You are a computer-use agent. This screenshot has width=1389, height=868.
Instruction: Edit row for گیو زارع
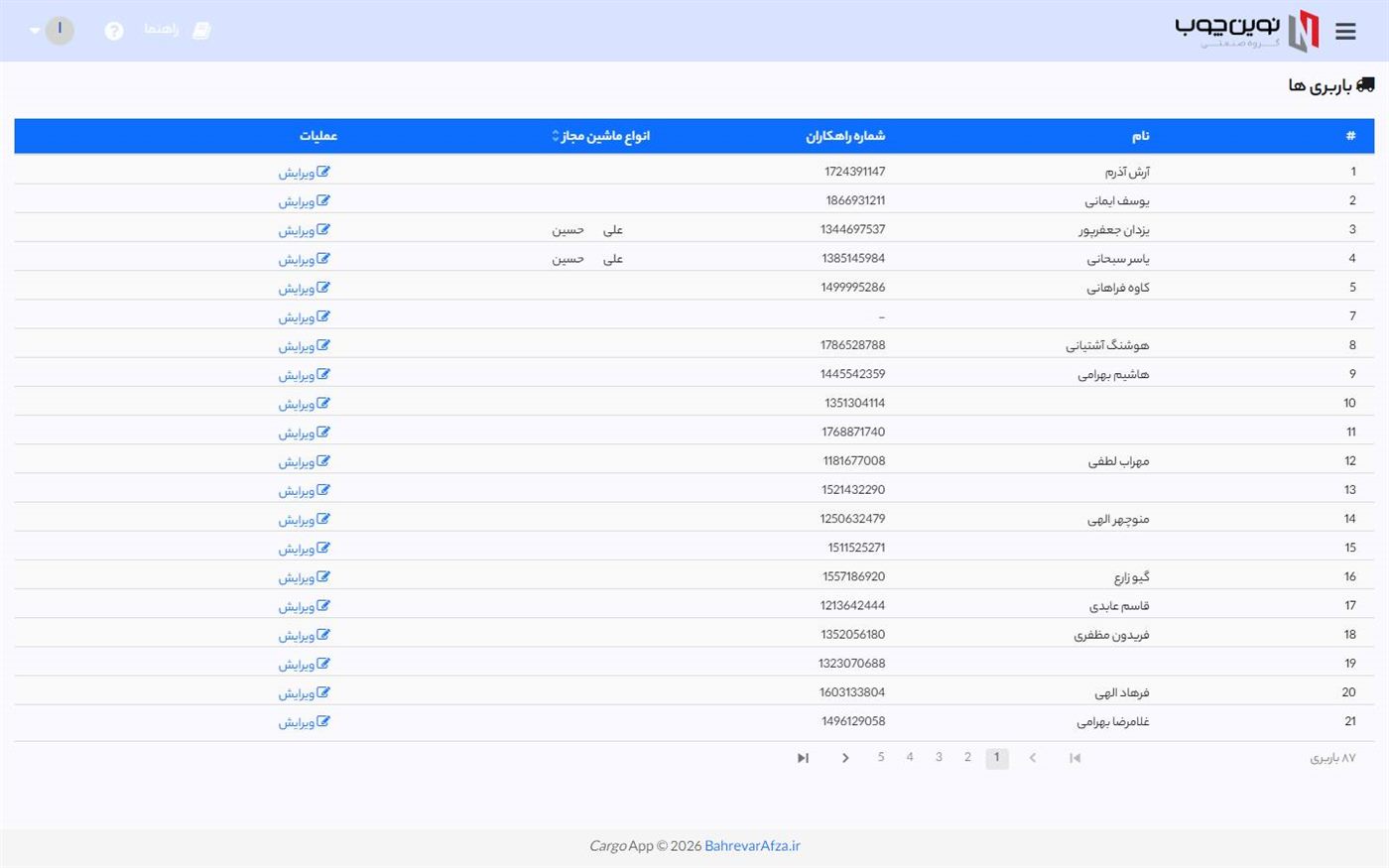pos(304,577)
